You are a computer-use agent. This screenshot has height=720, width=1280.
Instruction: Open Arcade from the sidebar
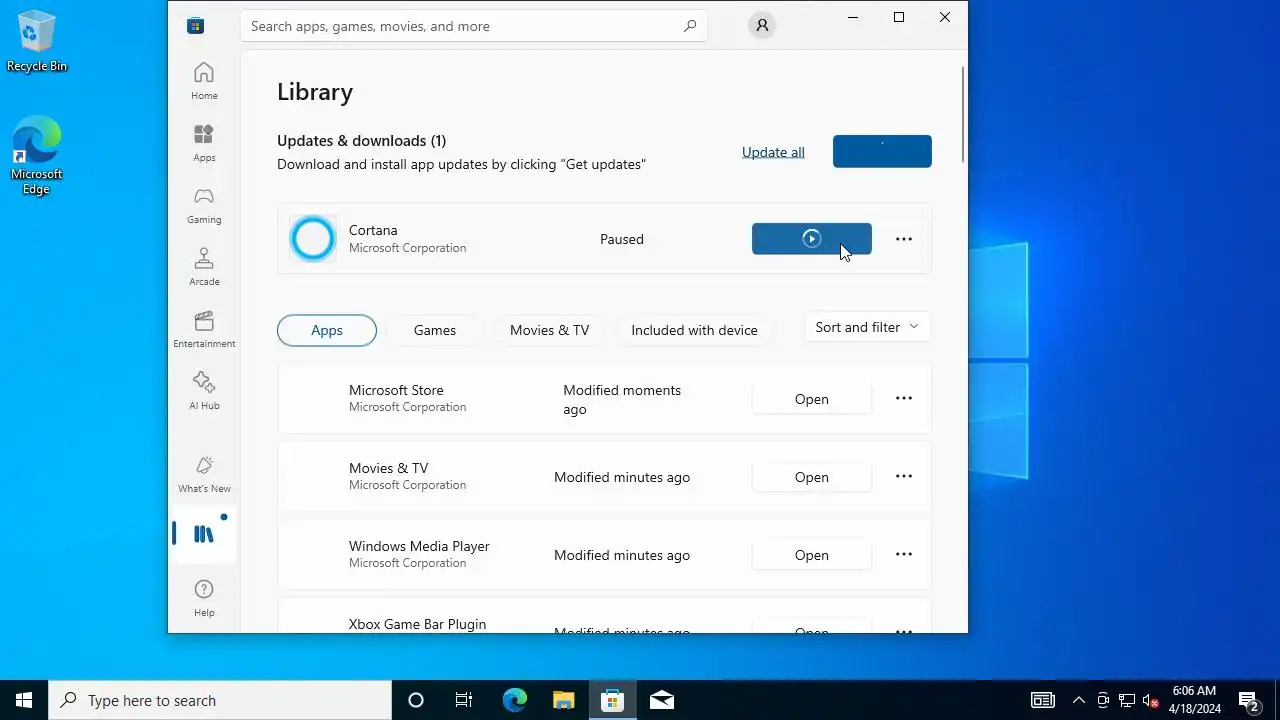pyautogui.click(x=204, y=267)
